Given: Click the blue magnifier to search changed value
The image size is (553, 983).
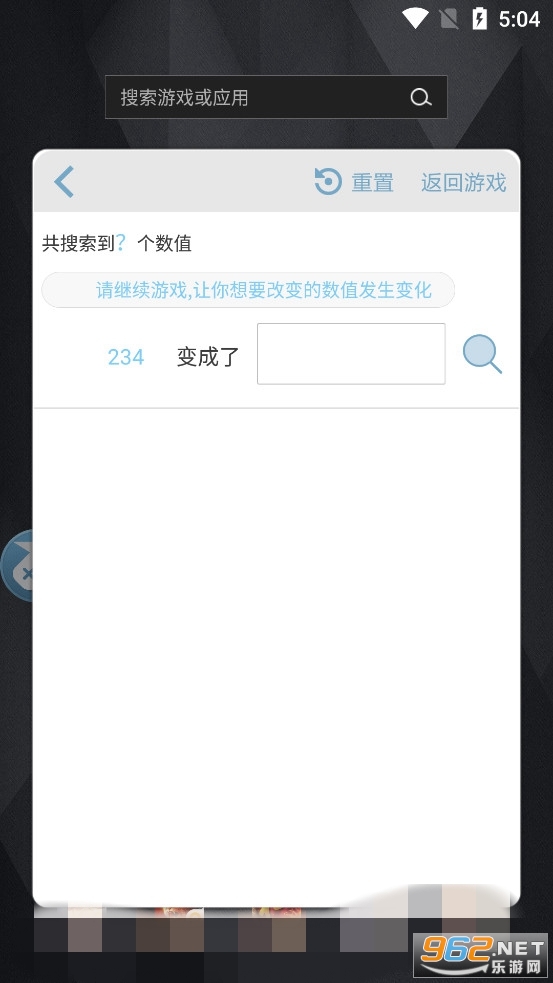Looking at the screenshot, I should [x=482, y=354].
